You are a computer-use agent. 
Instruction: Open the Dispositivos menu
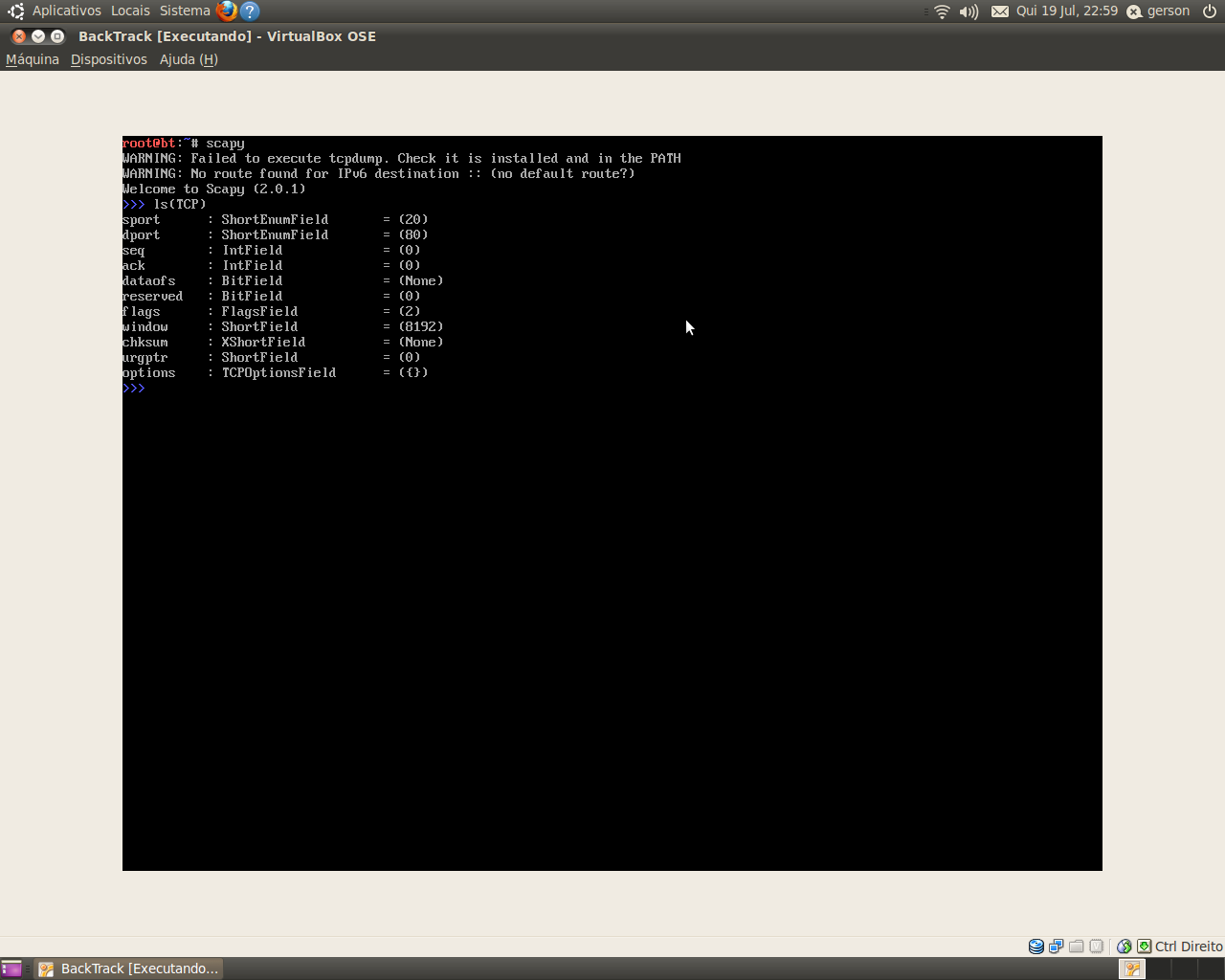coord(109,59)
